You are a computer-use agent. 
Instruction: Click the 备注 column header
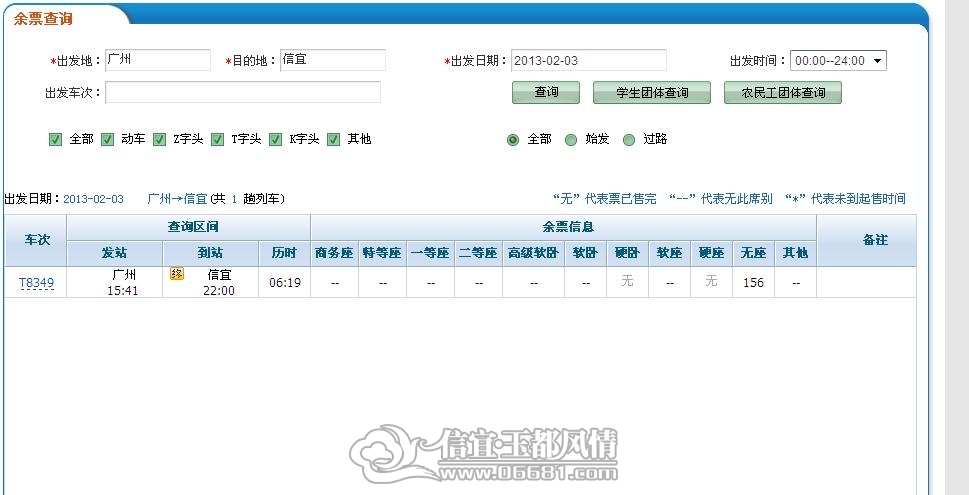(x=866, y=240)
